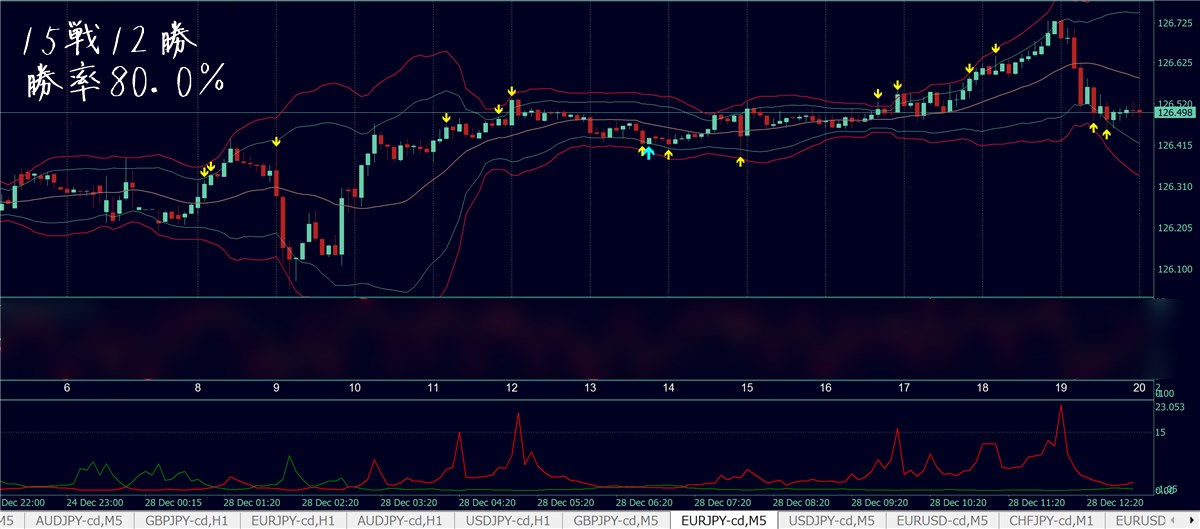Switch to the USDJPY-cd,M5 chart tab
The image size is (1200, 529).
(831, 521)
